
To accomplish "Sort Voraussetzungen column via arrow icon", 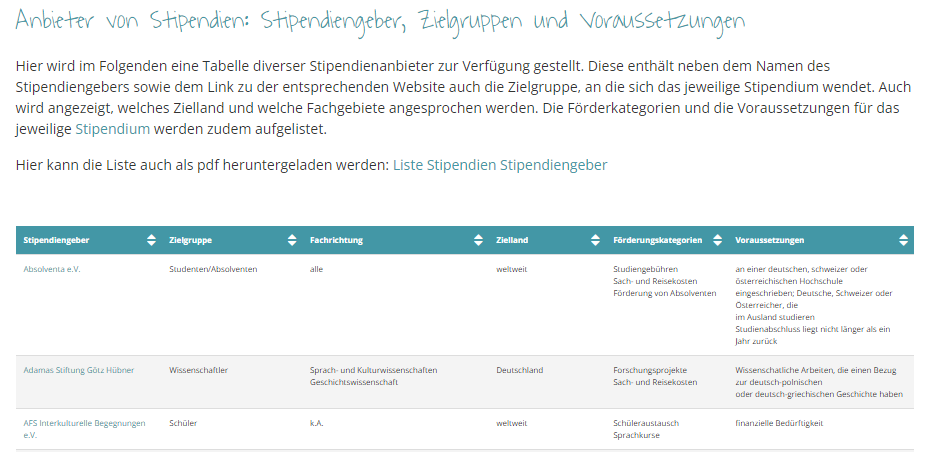I will [903, 240].
